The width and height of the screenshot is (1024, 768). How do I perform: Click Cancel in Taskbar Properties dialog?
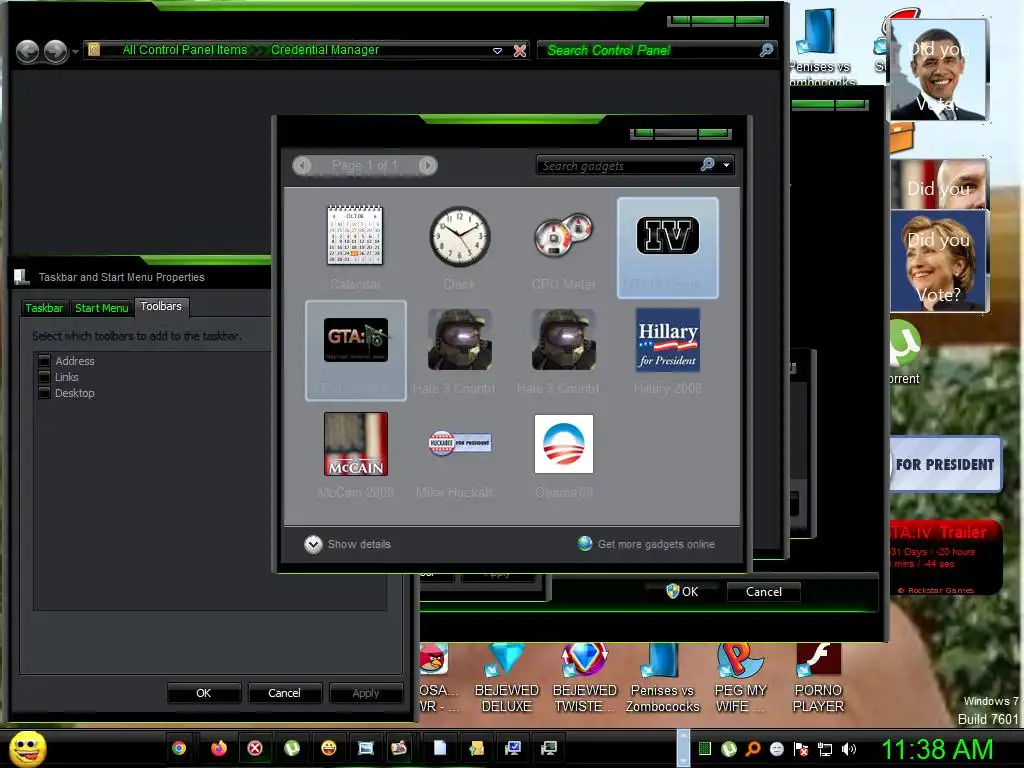(284, 693)
